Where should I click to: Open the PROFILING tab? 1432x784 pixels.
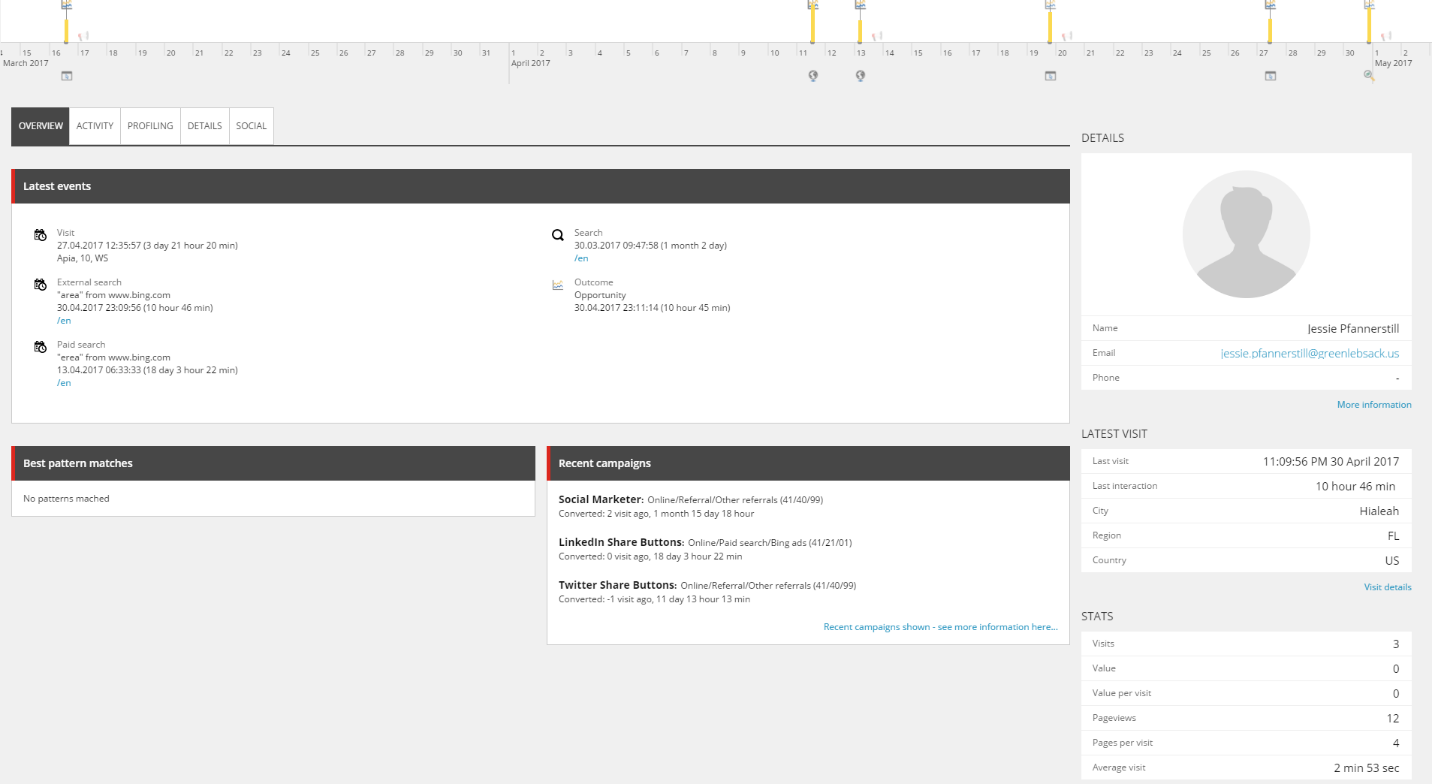point(149,125)
